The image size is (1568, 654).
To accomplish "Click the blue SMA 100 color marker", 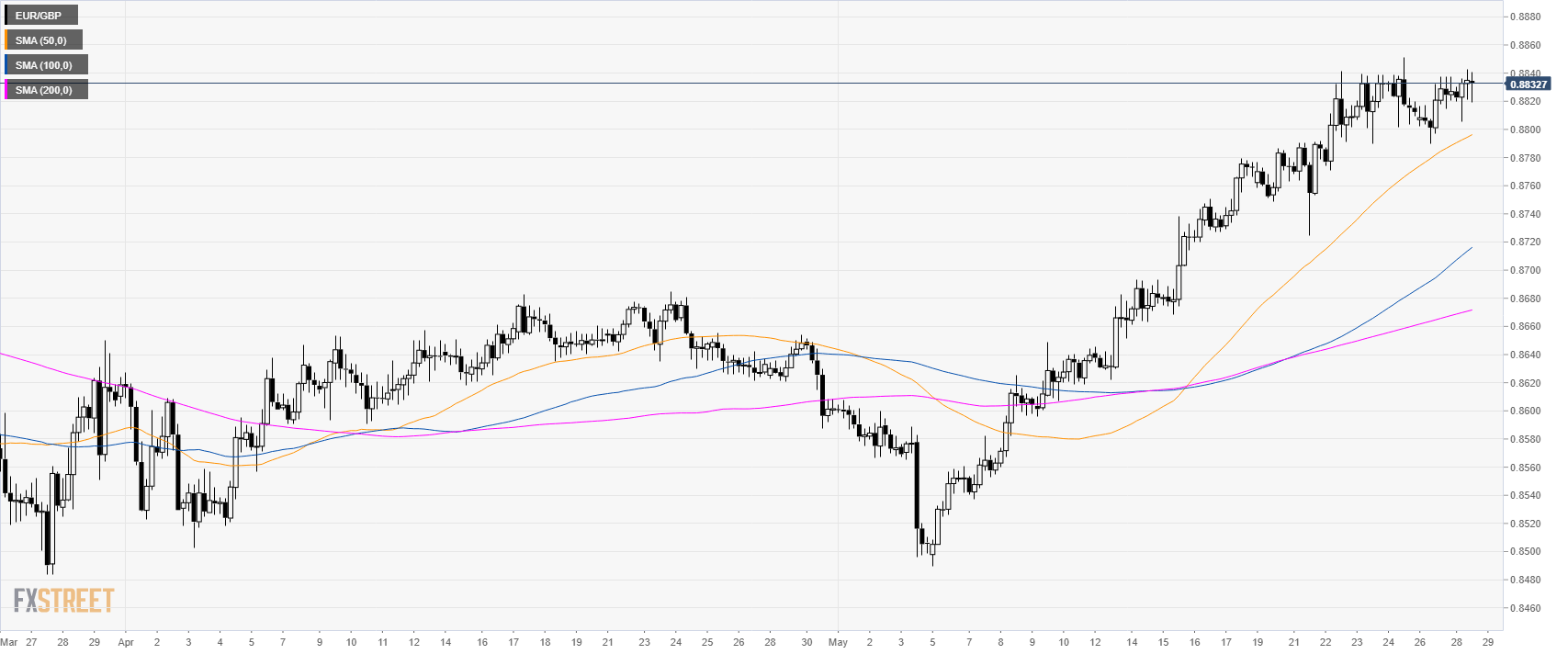I will (6, 65).
